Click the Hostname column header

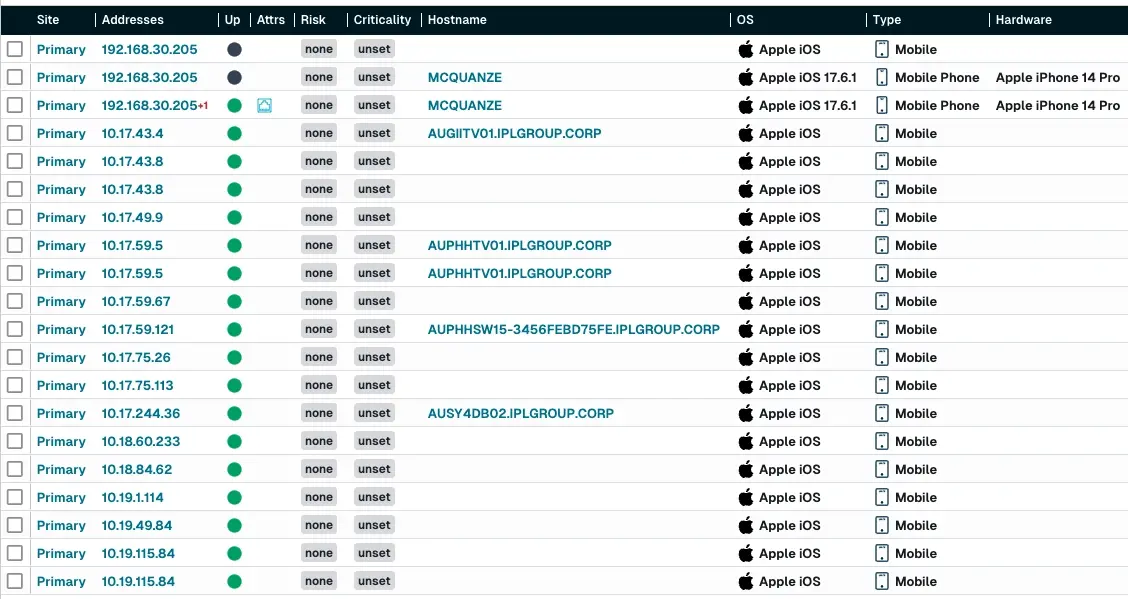pos(457,20)
